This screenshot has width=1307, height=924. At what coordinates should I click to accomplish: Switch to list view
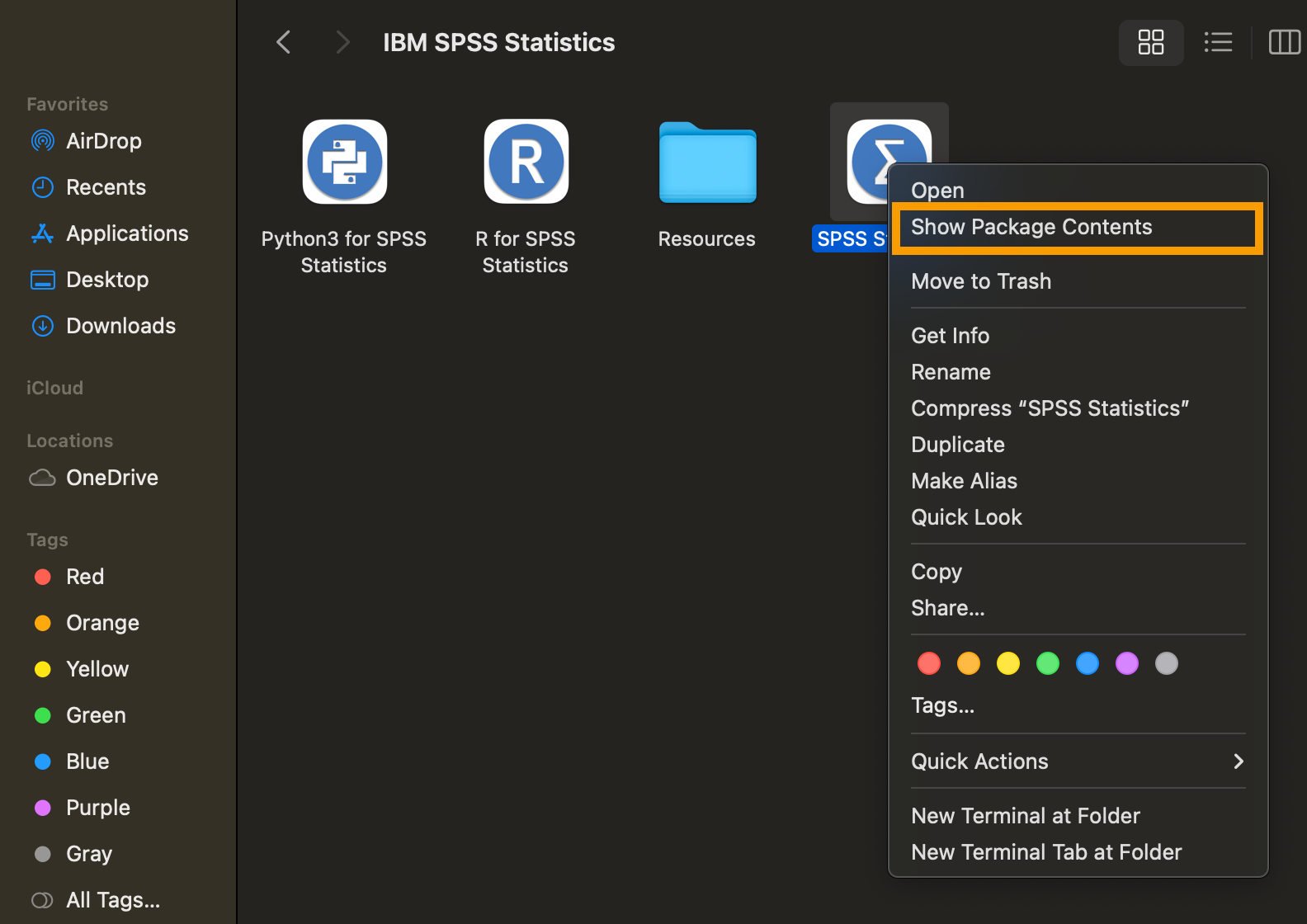1218,42
